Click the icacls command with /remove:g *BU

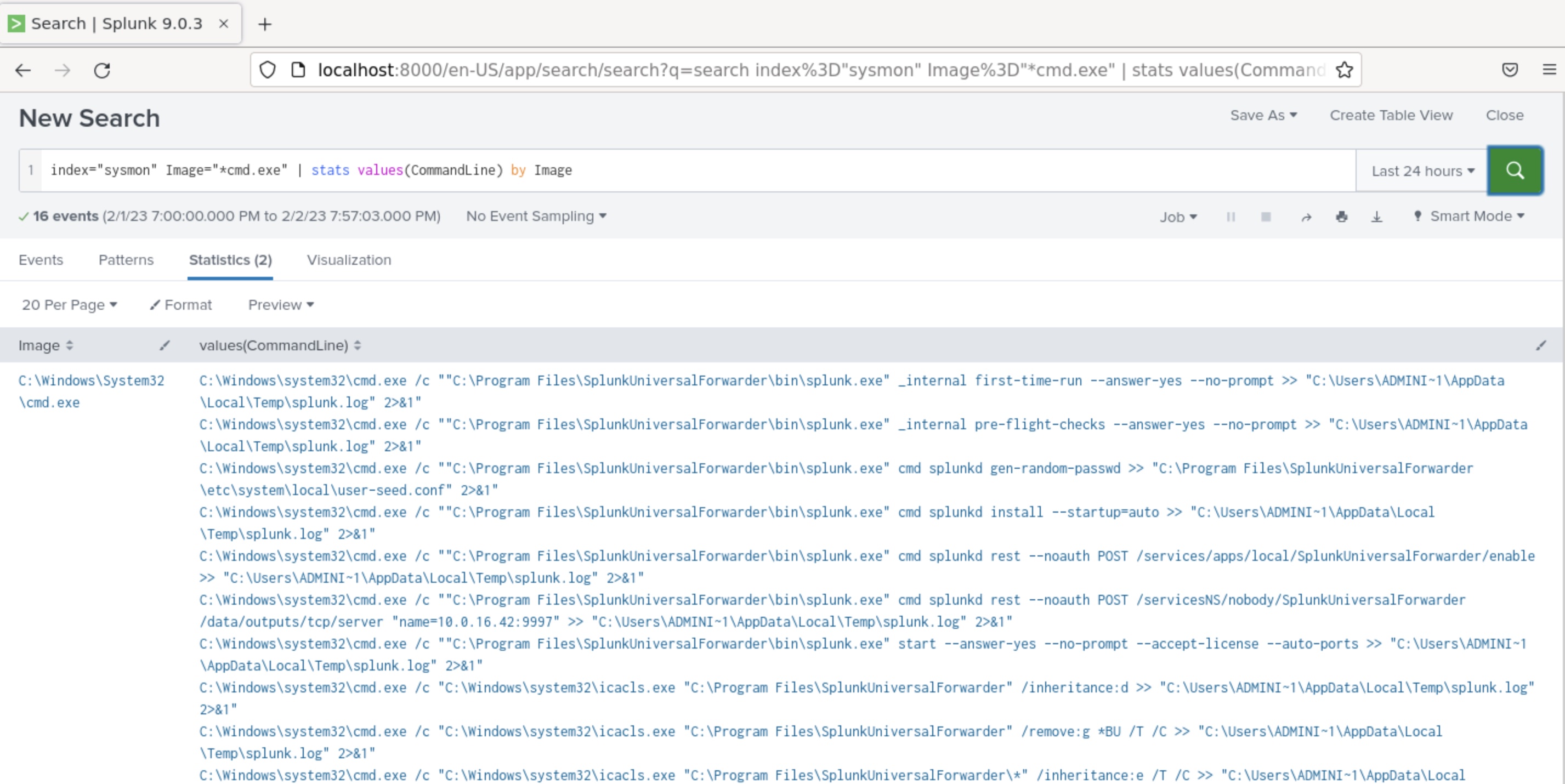(821, 742)
